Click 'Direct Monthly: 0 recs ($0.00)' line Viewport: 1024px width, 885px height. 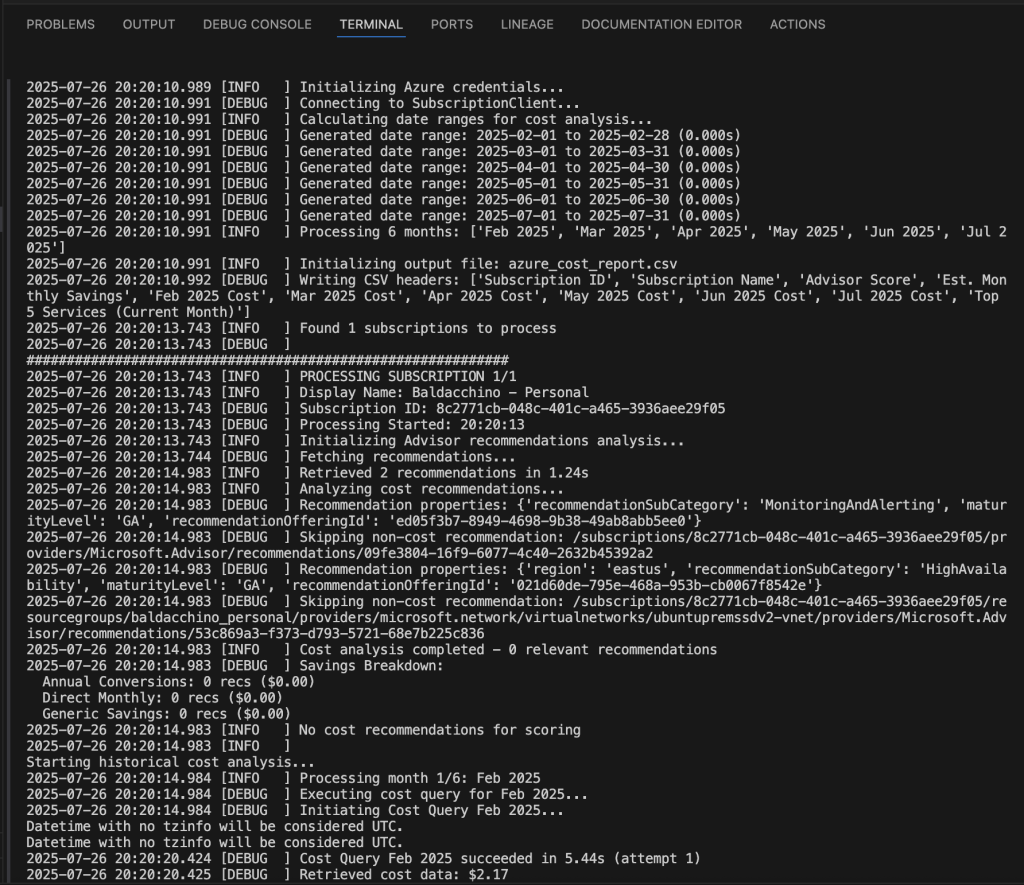pos(163,698)
